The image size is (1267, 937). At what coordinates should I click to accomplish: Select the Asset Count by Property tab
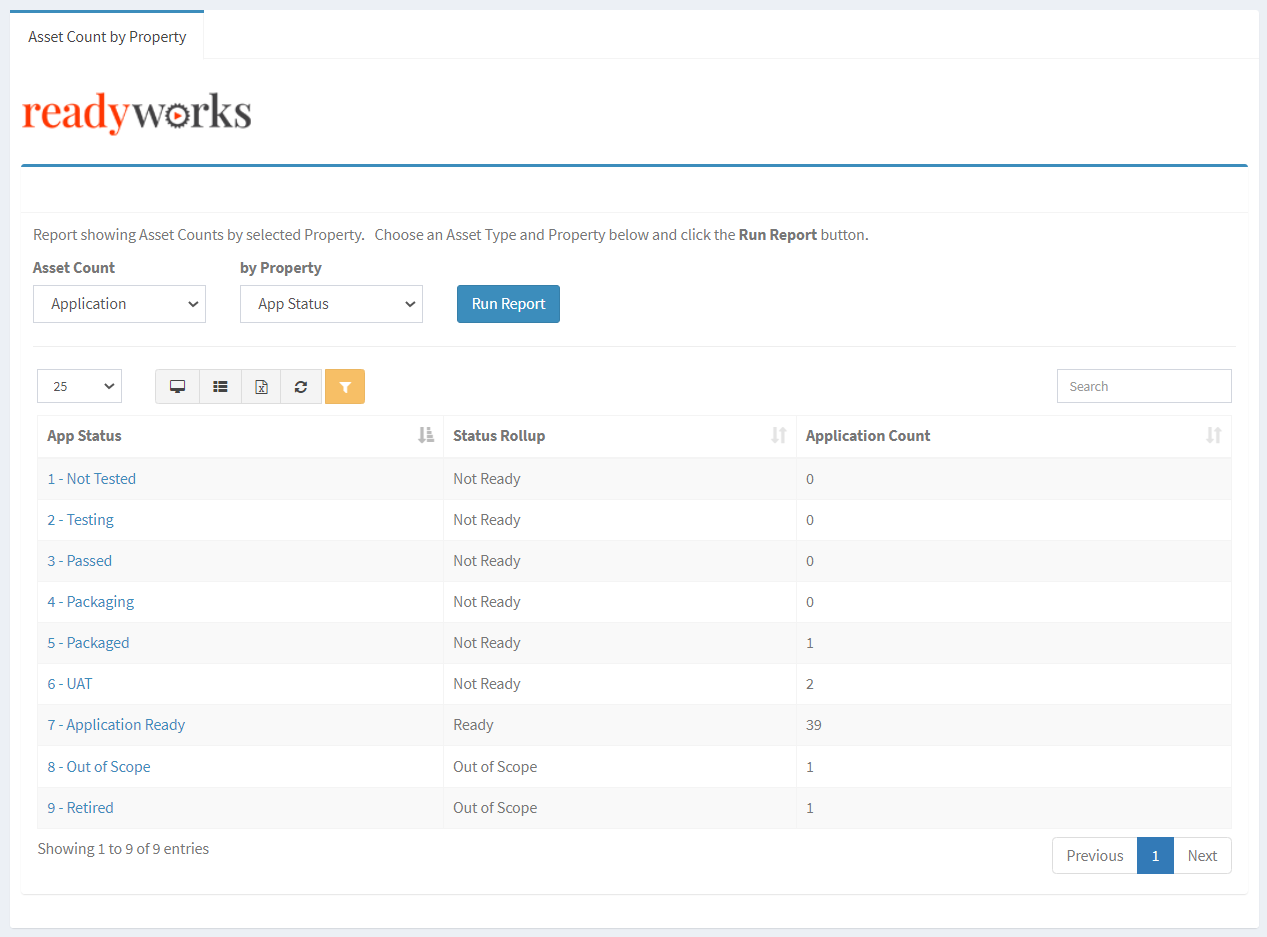pyautogui.click(x=107, y=36)
